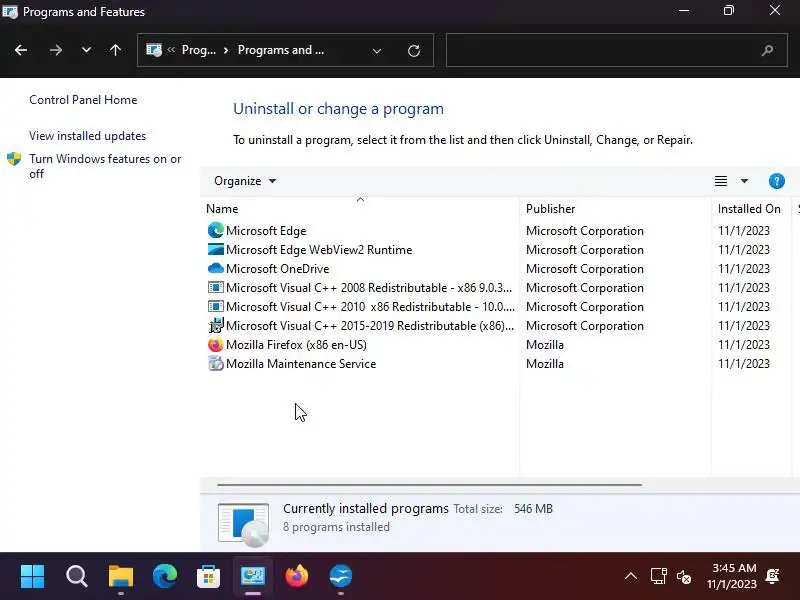Select the Microsoft OneDrive cloud icon
The height and width of the screenshot is (600, 800).
[216, 268]
